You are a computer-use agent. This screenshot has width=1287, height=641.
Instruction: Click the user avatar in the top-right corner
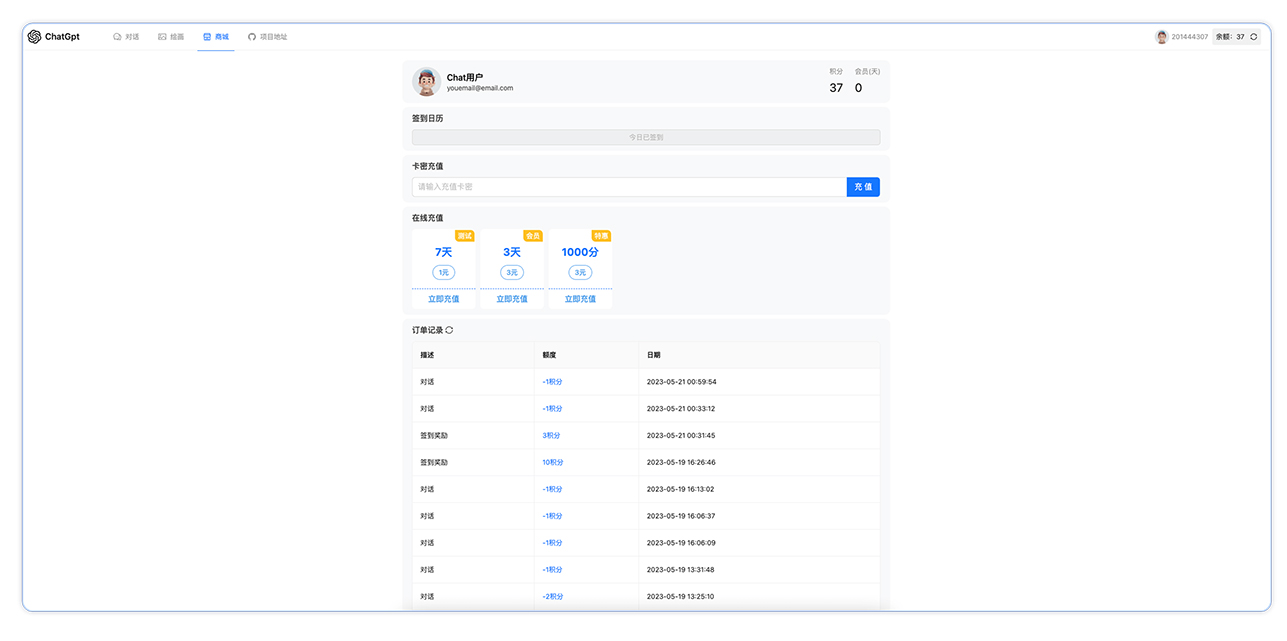(x=1161, y=36)
